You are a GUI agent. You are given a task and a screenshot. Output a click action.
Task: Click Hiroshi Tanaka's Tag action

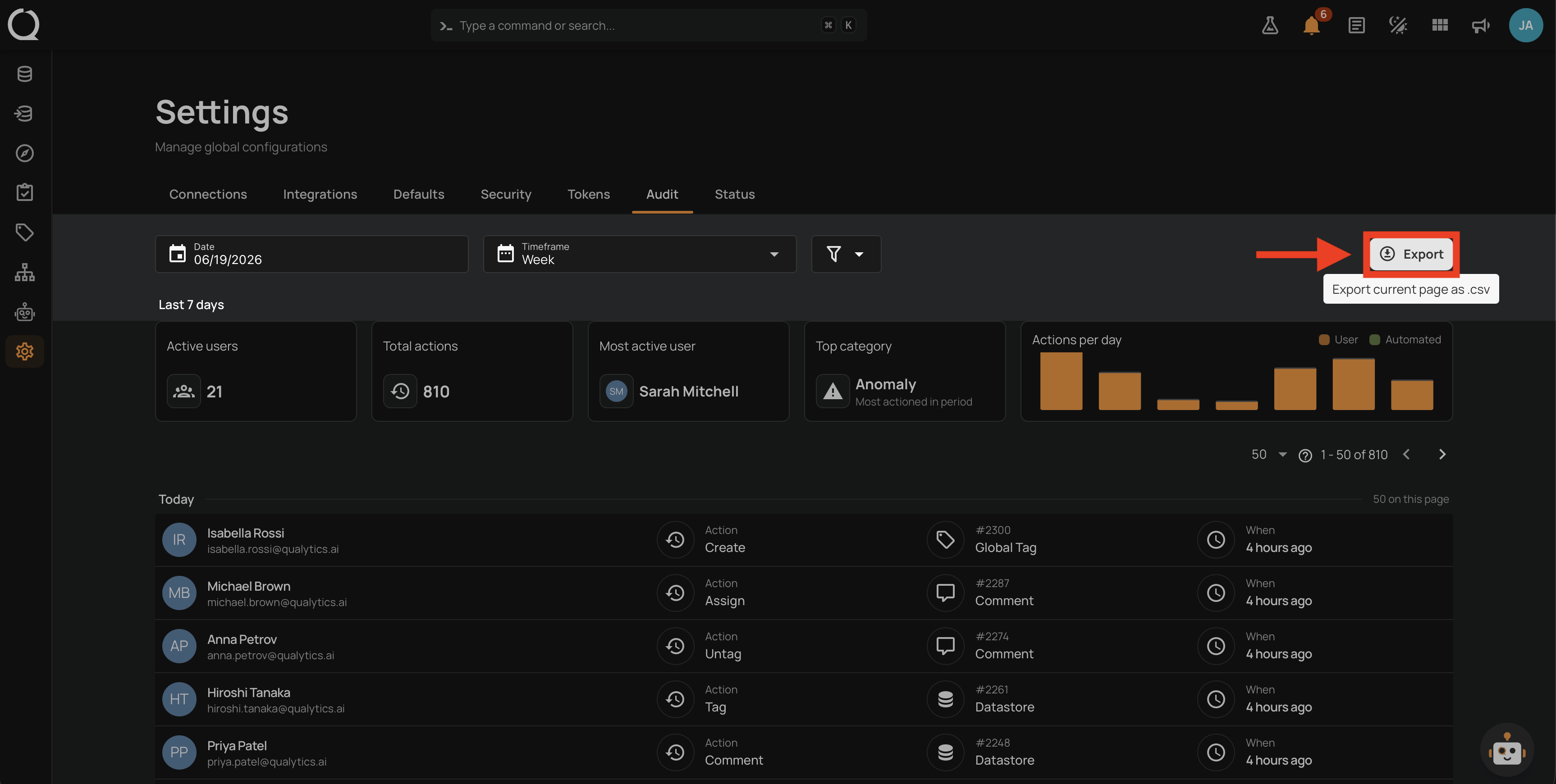[x=715, y=707]
